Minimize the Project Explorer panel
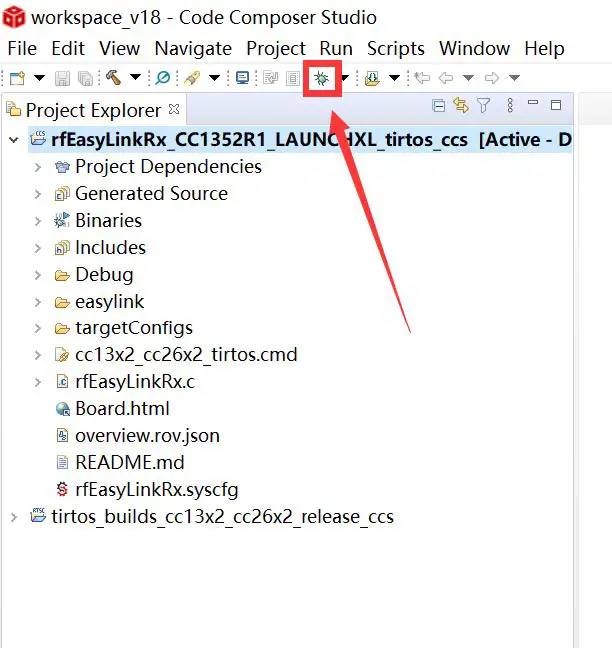 pos(533,102)
